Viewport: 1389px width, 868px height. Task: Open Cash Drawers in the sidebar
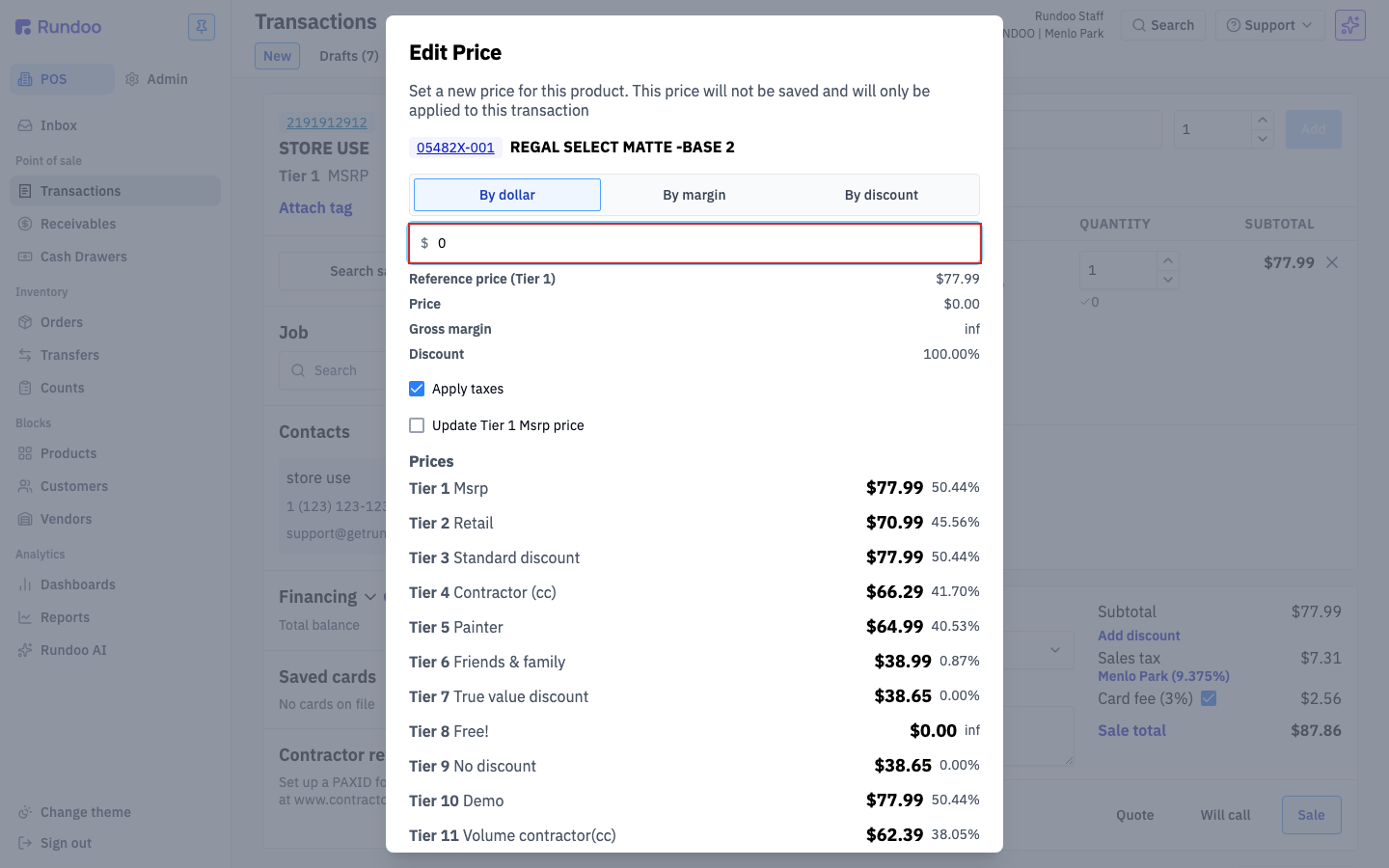click(x=116, y=257)
